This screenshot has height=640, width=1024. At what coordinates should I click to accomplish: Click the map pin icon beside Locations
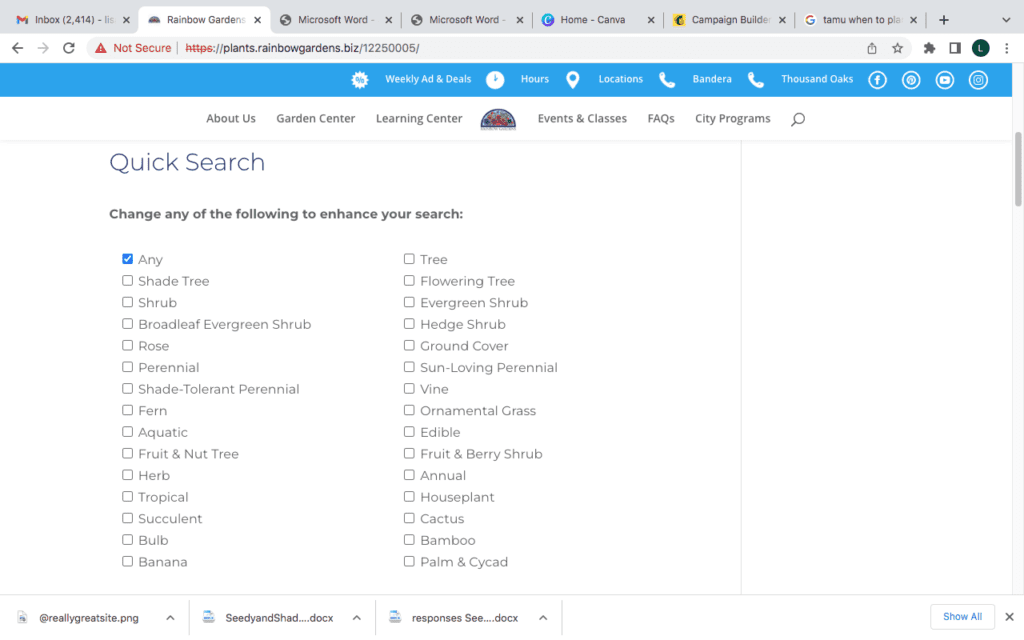click(572, 80)
